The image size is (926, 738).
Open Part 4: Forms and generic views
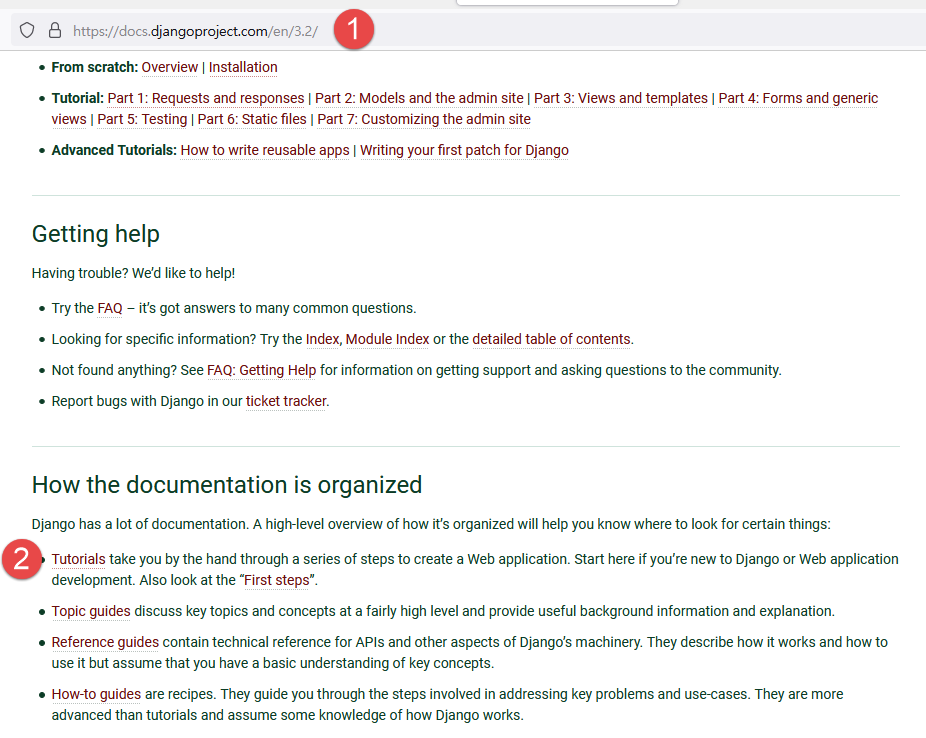pos(798,98)
